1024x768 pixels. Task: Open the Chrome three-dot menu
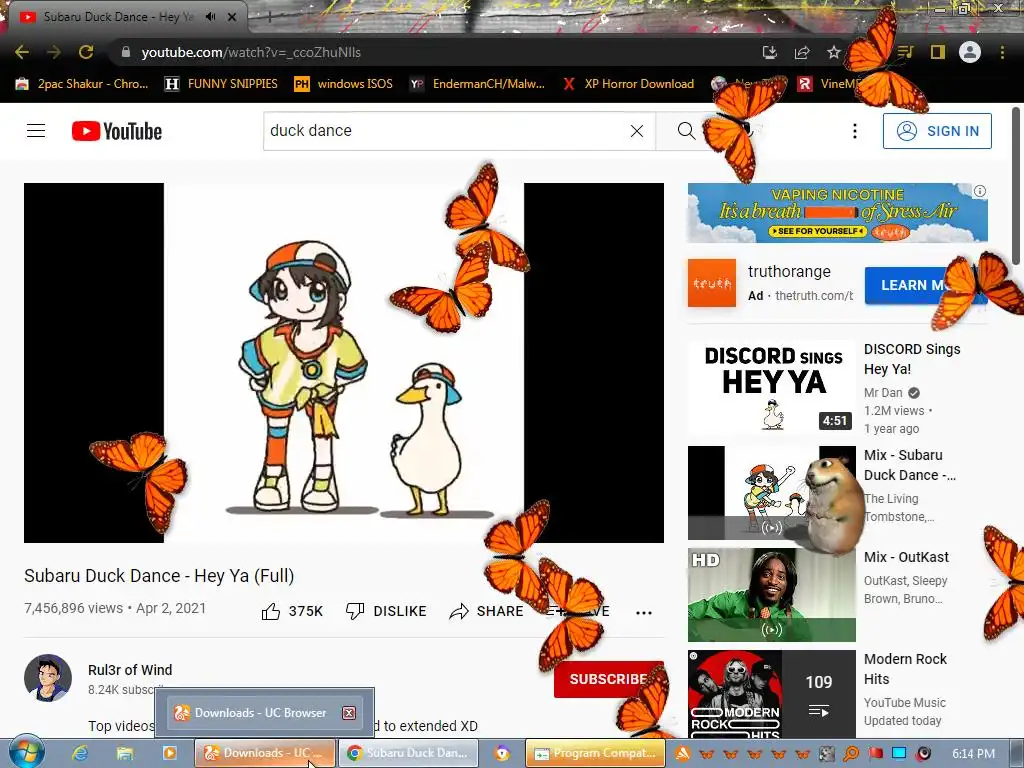click(x=1002, y=52)
